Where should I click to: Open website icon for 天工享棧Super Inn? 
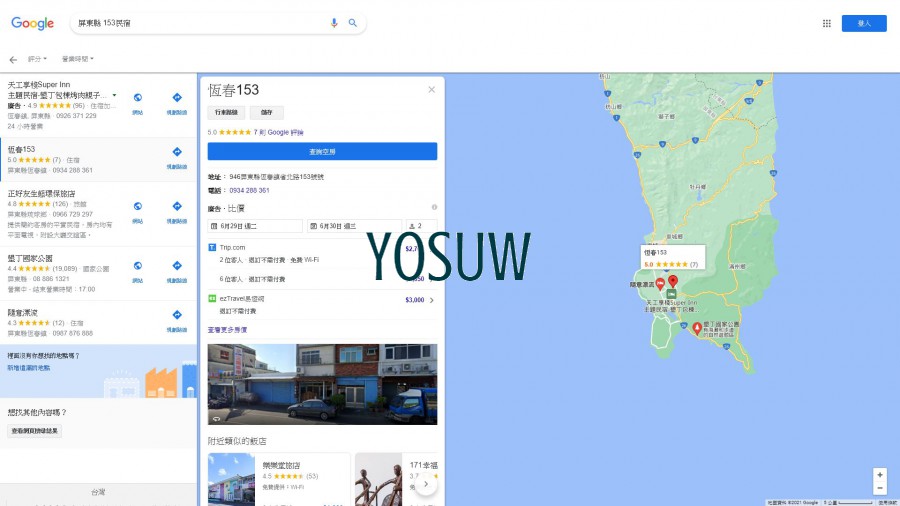[x=138, y=99]
